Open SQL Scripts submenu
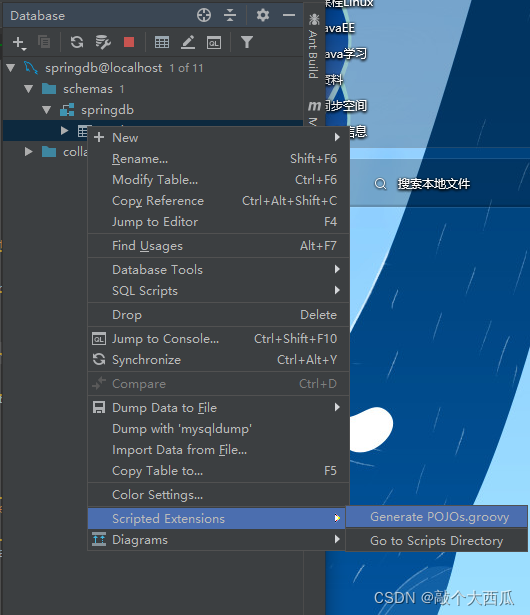530x615 pixels. (x=218, y=291)
